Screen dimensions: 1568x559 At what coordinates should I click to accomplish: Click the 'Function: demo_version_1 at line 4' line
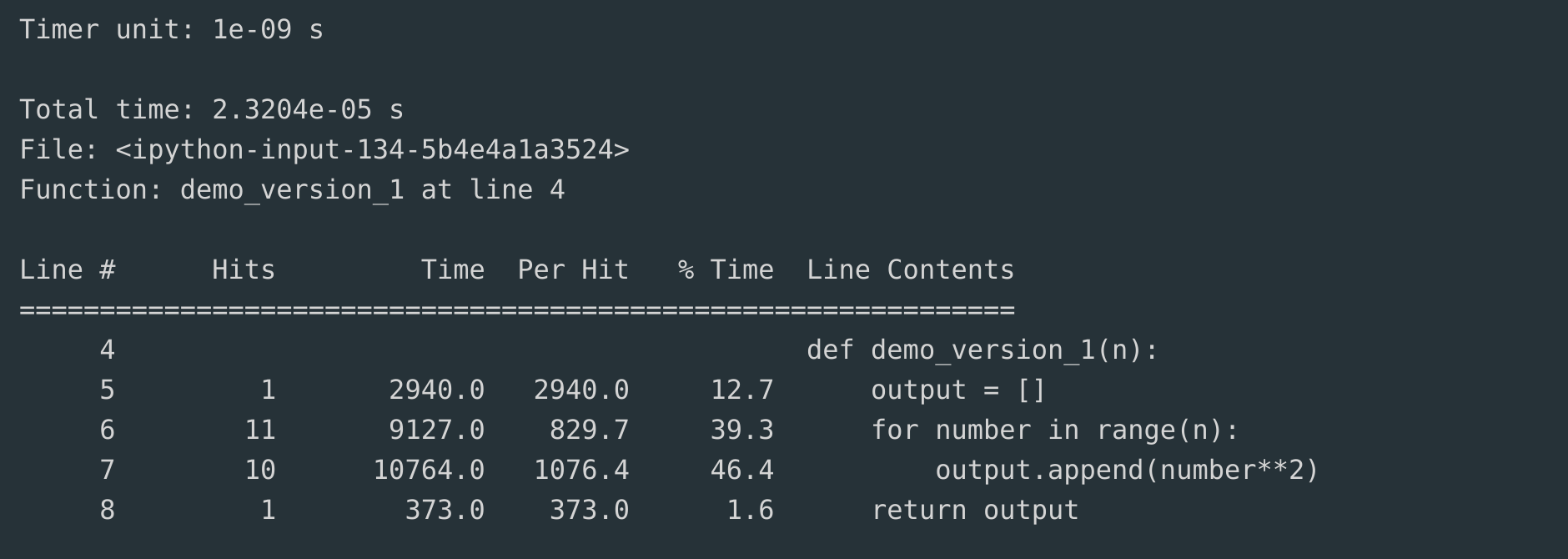tap(292, 190)
